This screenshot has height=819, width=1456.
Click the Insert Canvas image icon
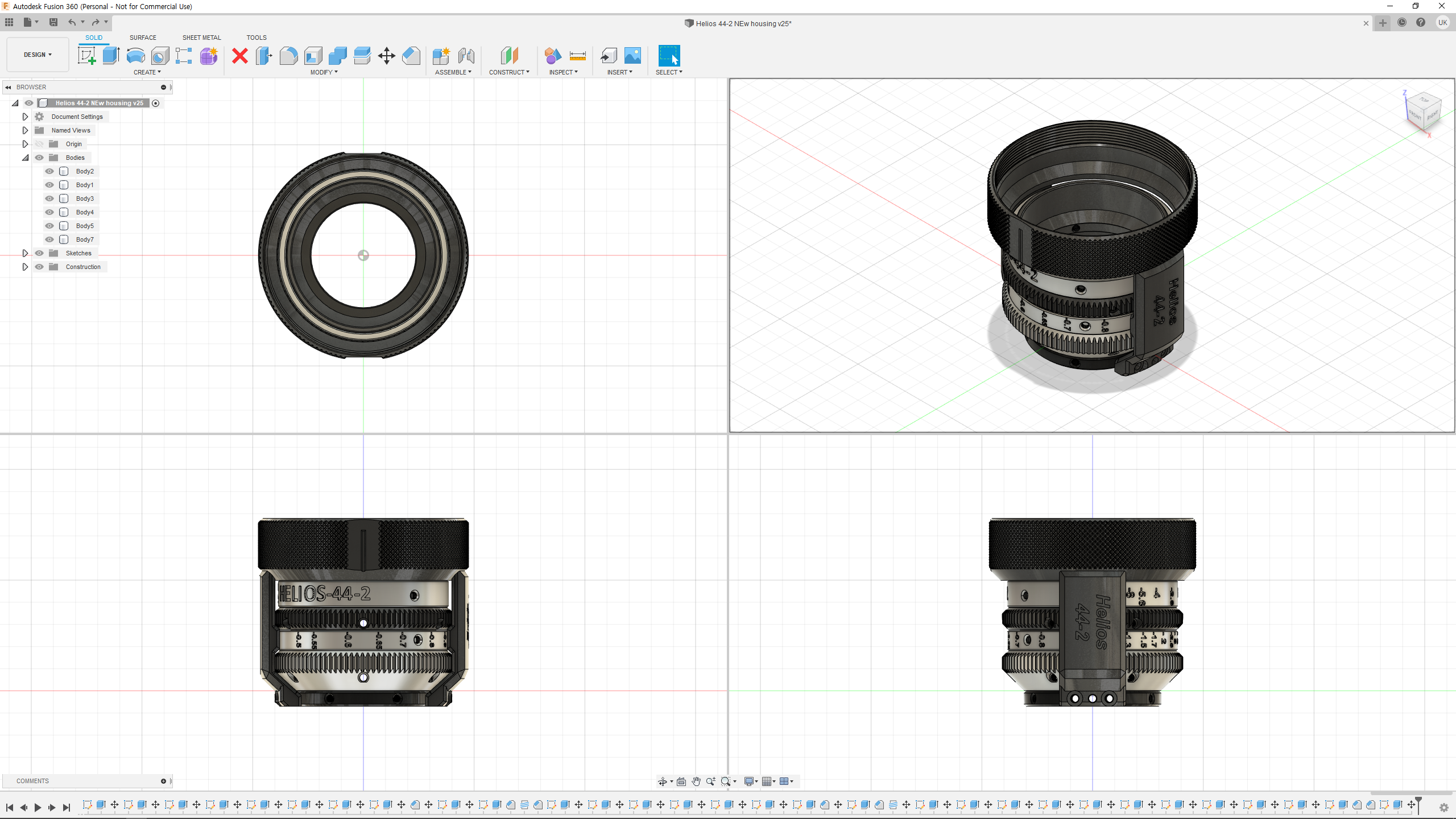pos(632,56)
